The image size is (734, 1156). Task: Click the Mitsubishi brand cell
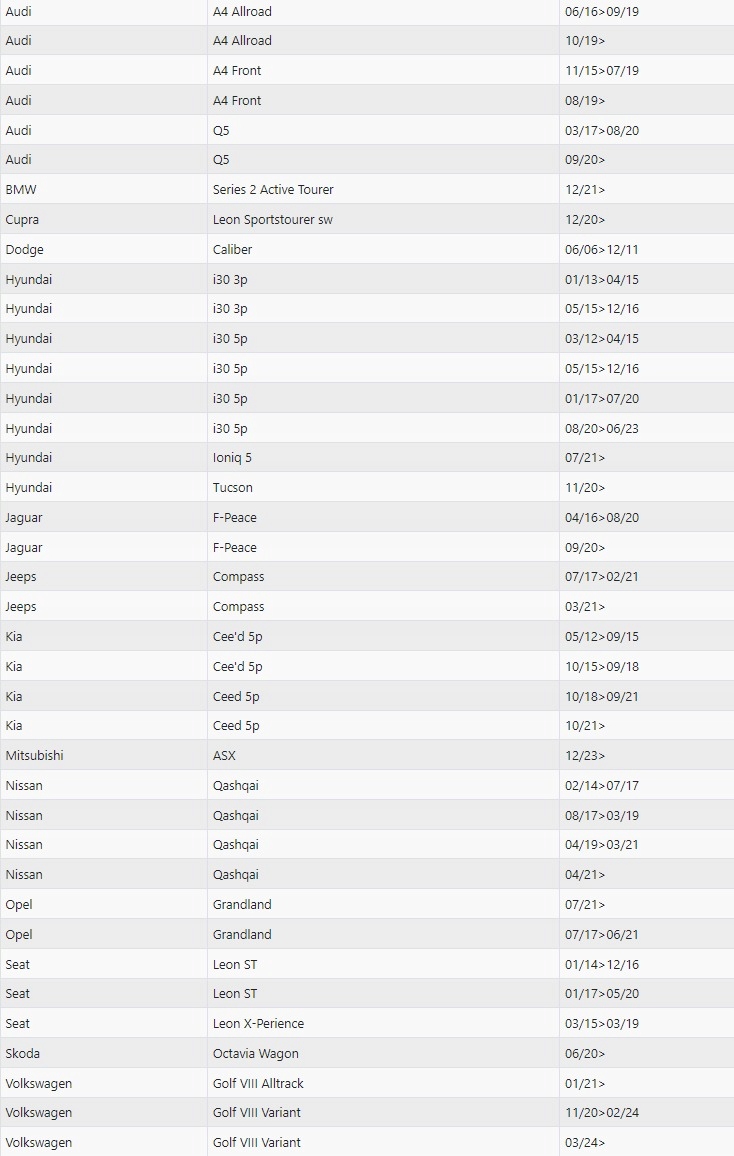(34, 756)
